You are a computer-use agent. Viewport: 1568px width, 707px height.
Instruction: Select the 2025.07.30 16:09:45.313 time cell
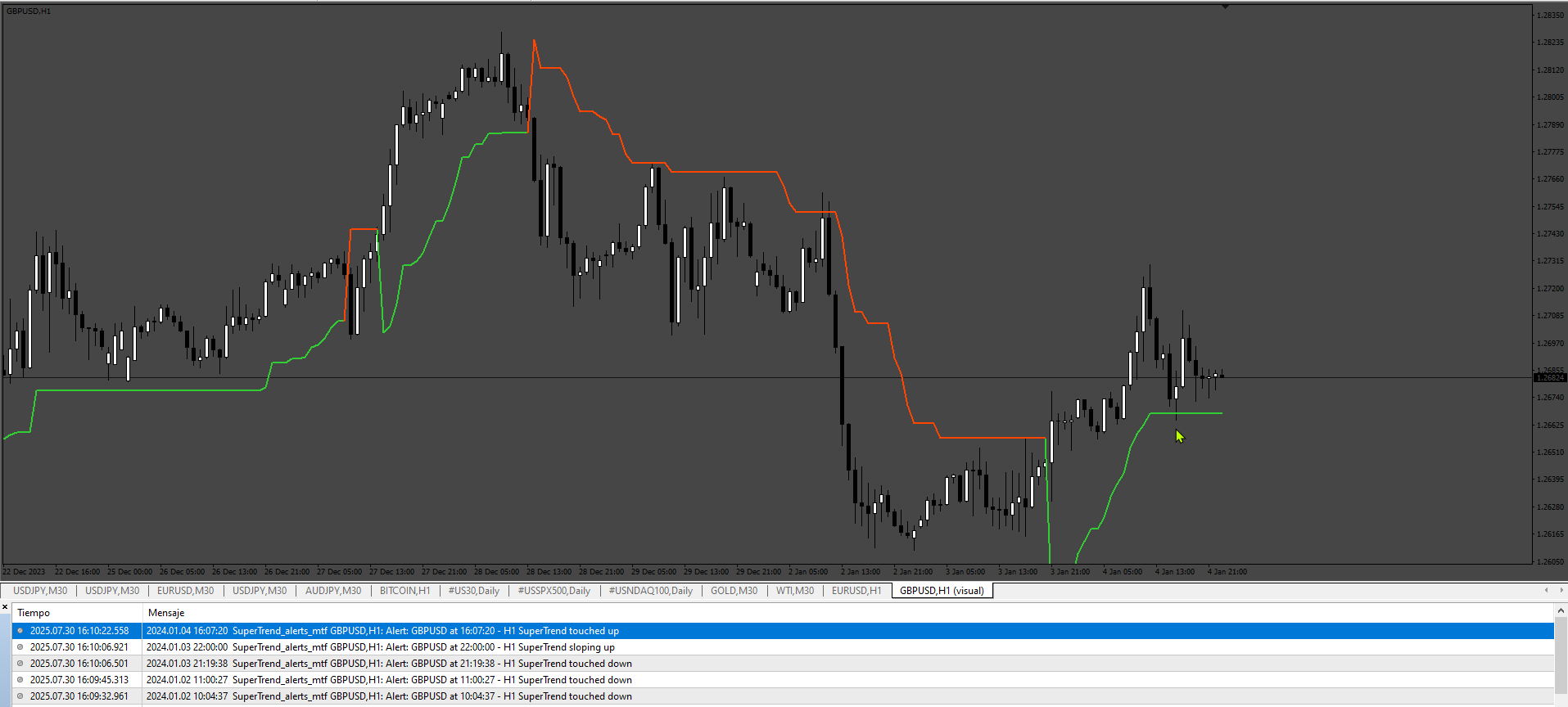79,680
